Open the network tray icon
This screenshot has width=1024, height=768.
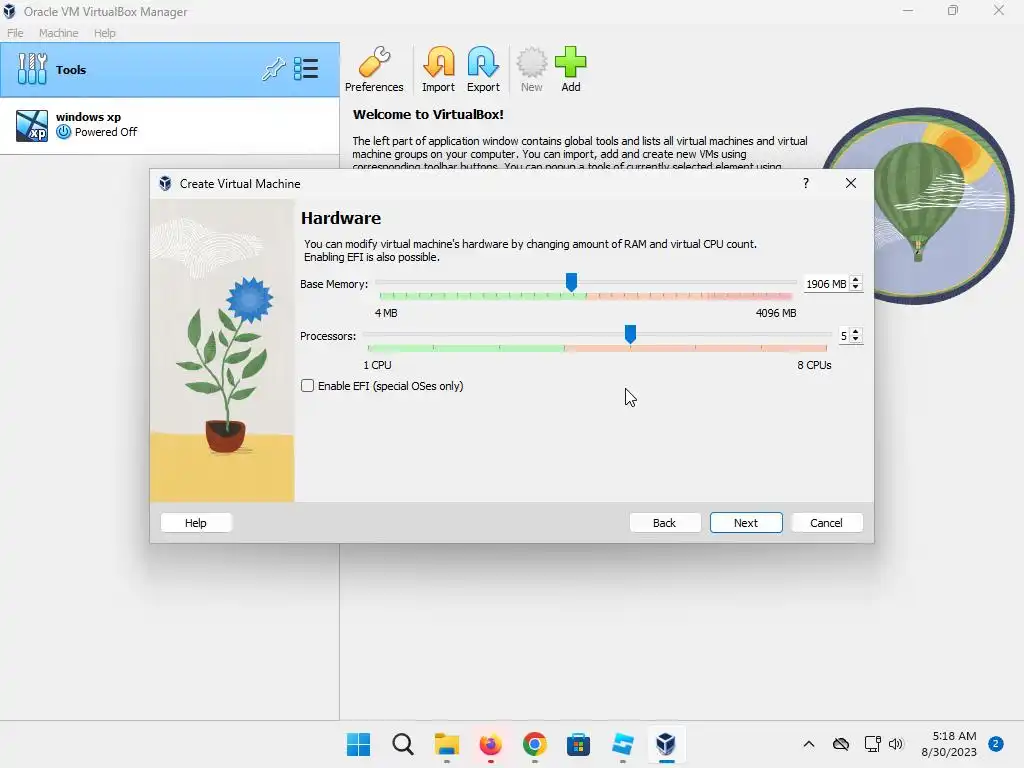[x=872, y=744]
